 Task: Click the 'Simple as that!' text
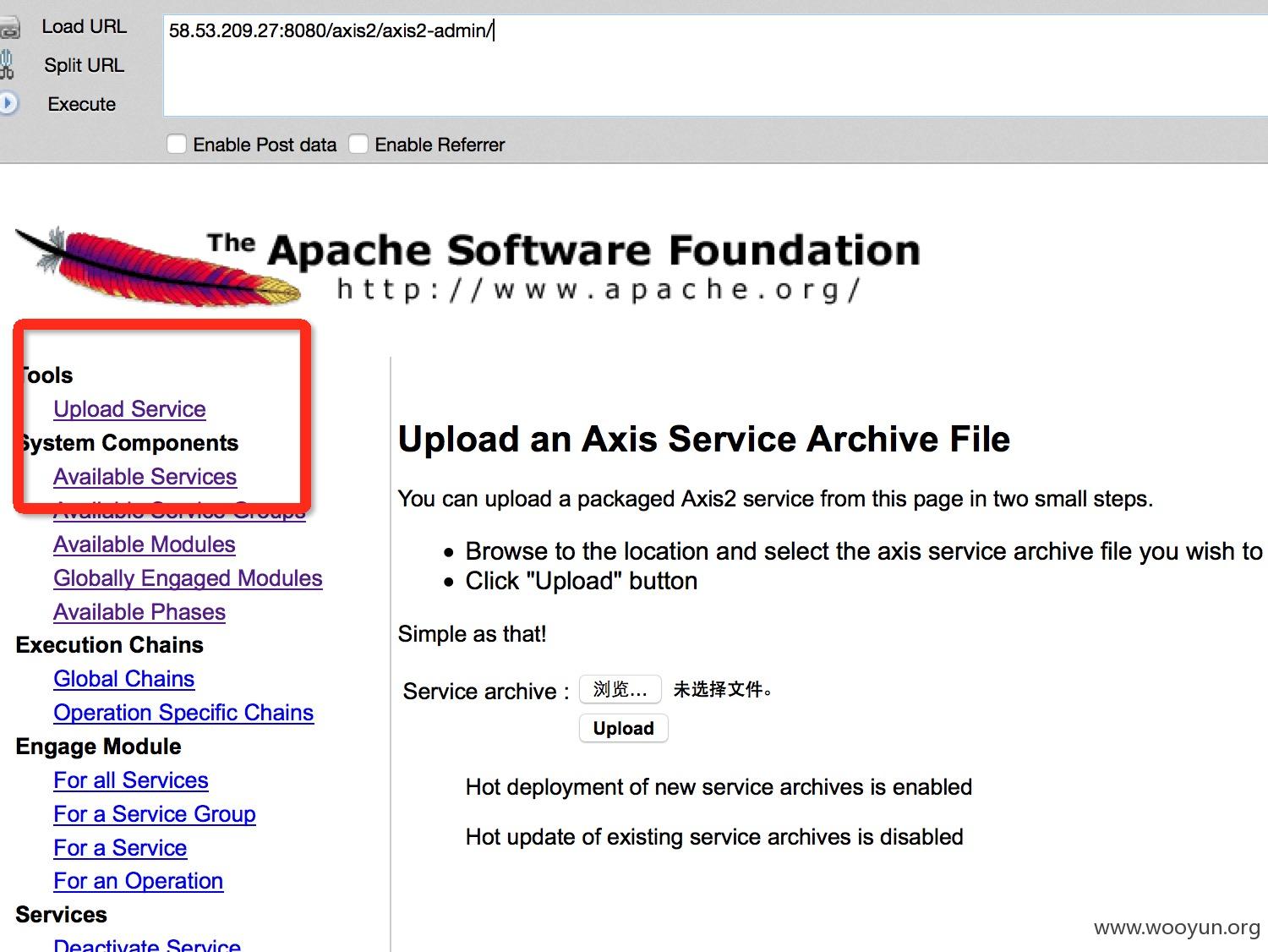pos(473,634)
